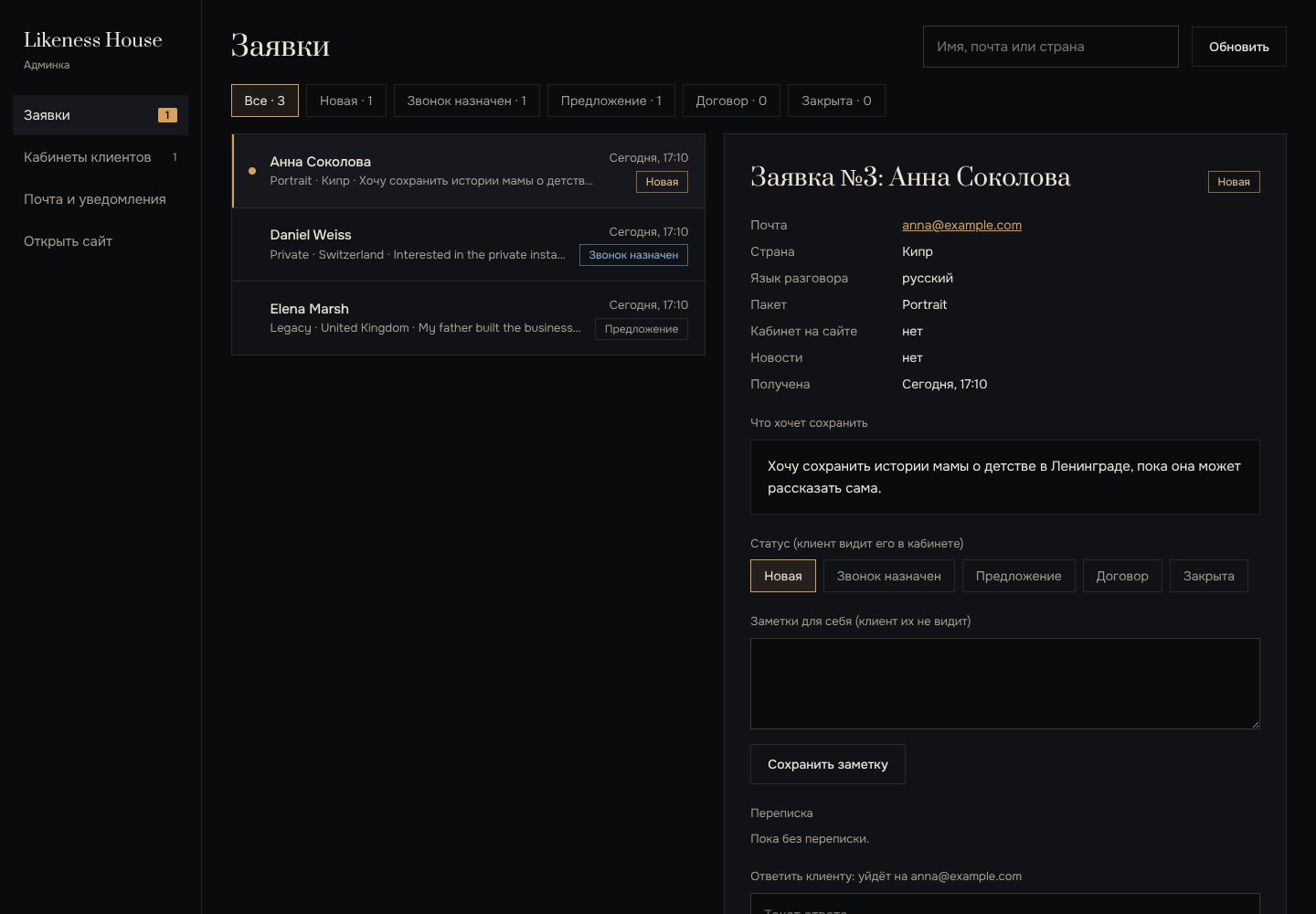Select the Договор · 0 filter tab
Viewport: 1316px width, 914px height.
pos(731,101)
